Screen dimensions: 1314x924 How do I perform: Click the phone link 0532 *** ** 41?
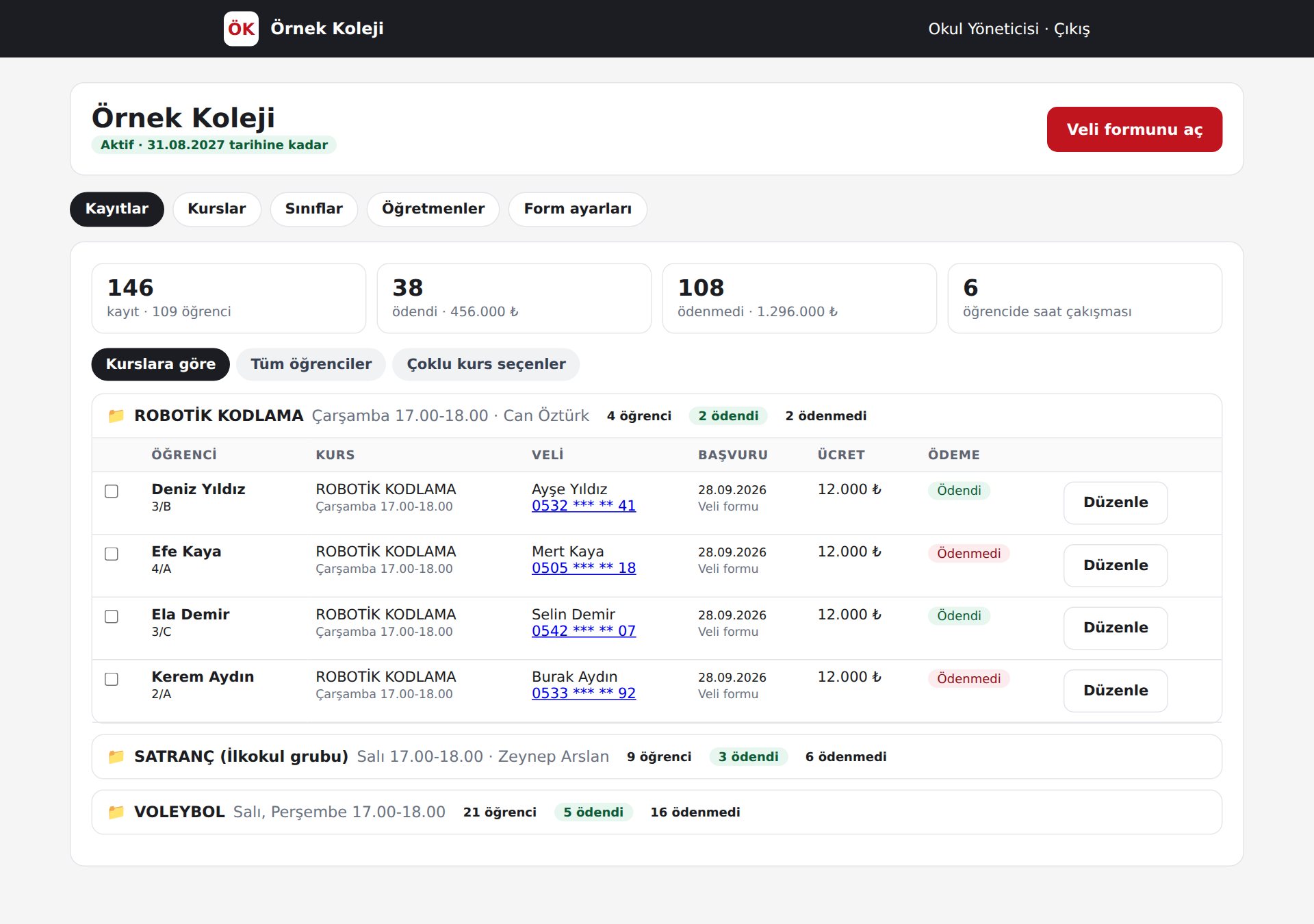click(x=584, y=506)
